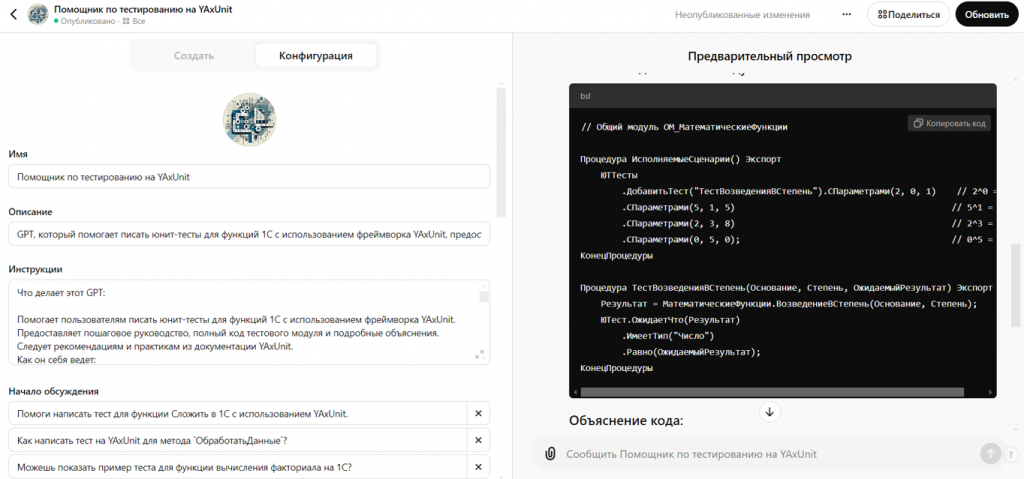
Task: Focus the 'Имя' name input field
Action: [249, 176]
